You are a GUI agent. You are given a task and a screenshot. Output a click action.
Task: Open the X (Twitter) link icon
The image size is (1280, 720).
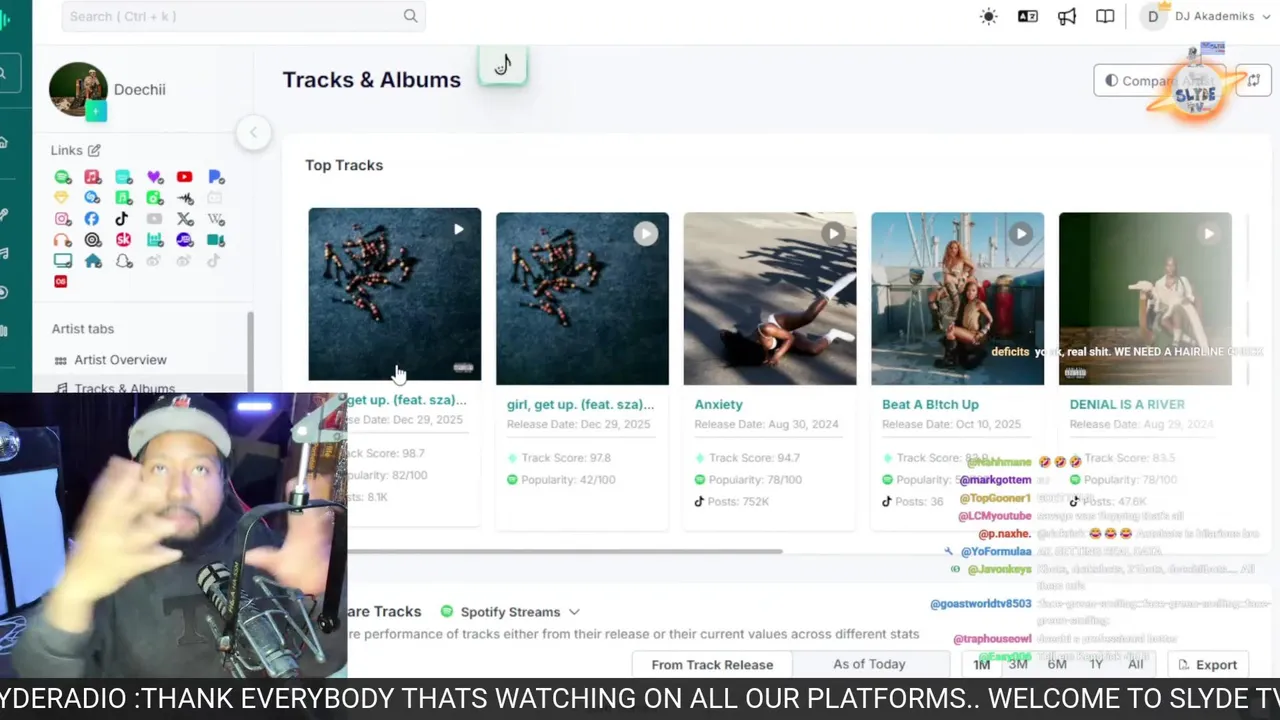point(185,219)
